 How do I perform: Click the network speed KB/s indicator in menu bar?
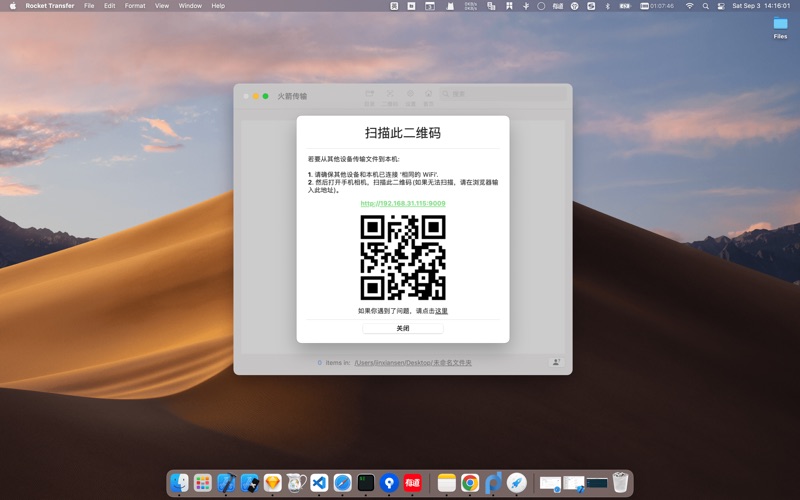470,6
